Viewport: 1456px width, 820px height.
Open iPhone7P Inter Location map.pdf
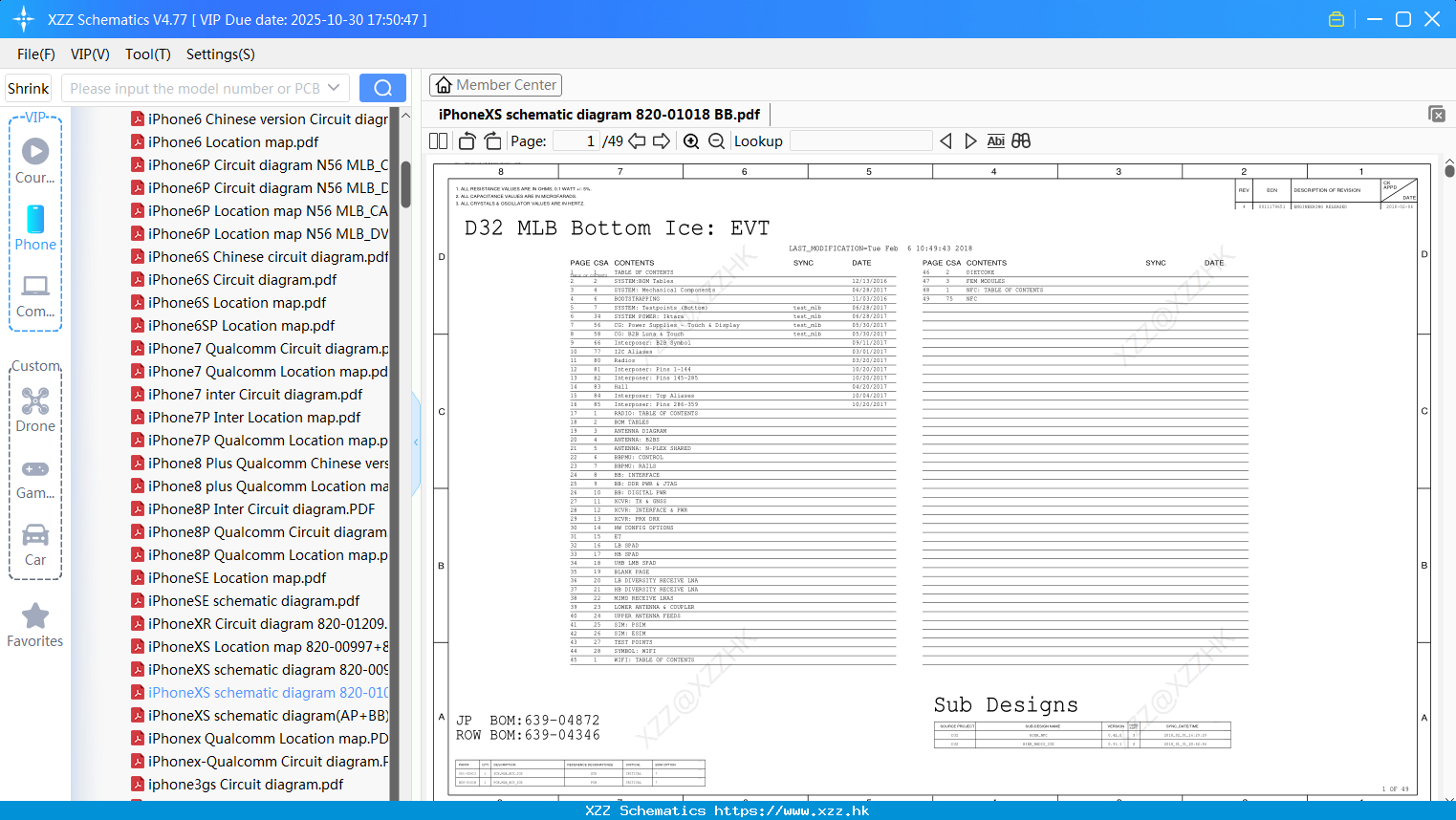click(x=254, y=418)
